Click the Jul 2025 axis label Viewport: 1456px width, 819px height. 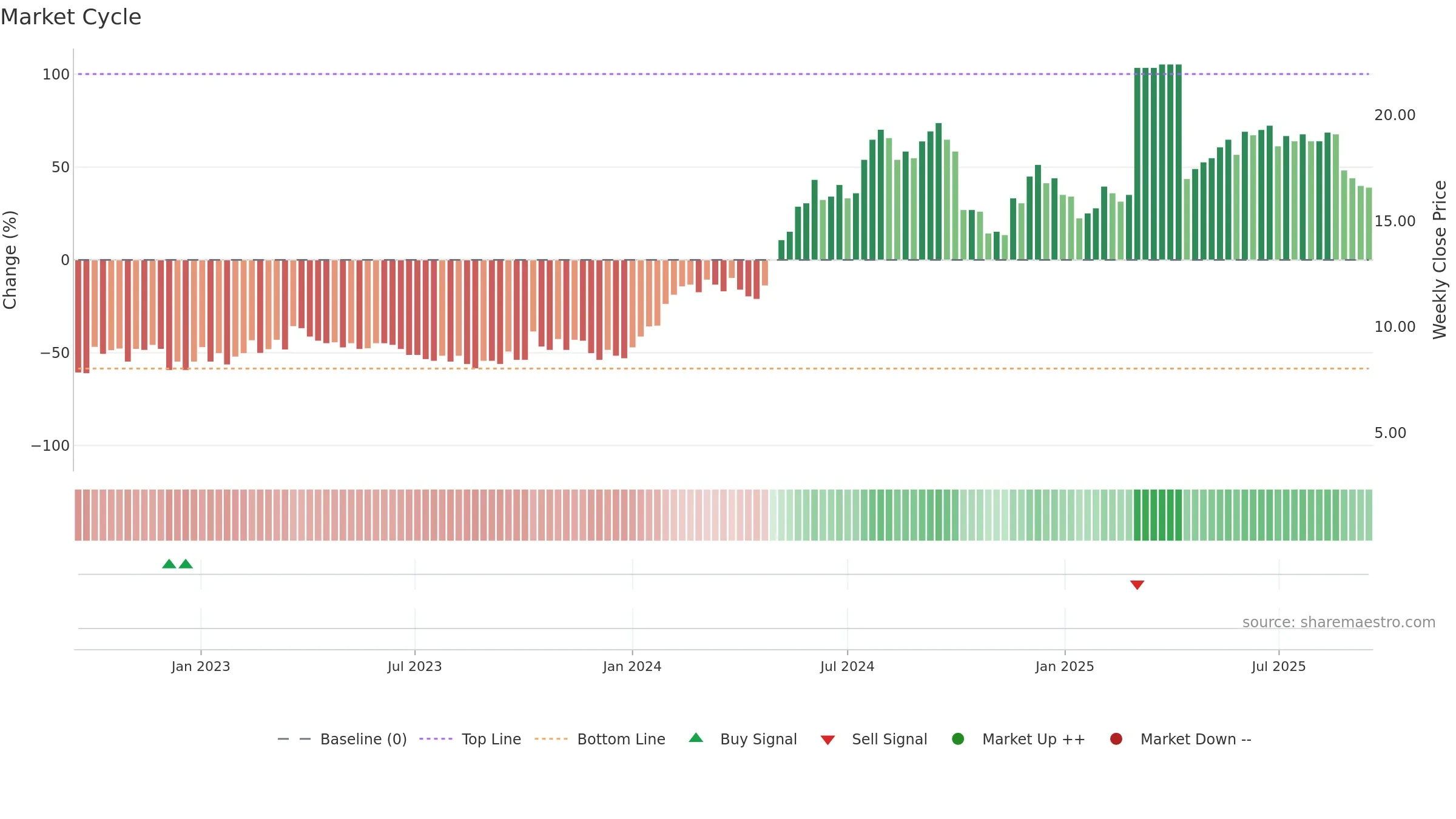[1279, 667]
